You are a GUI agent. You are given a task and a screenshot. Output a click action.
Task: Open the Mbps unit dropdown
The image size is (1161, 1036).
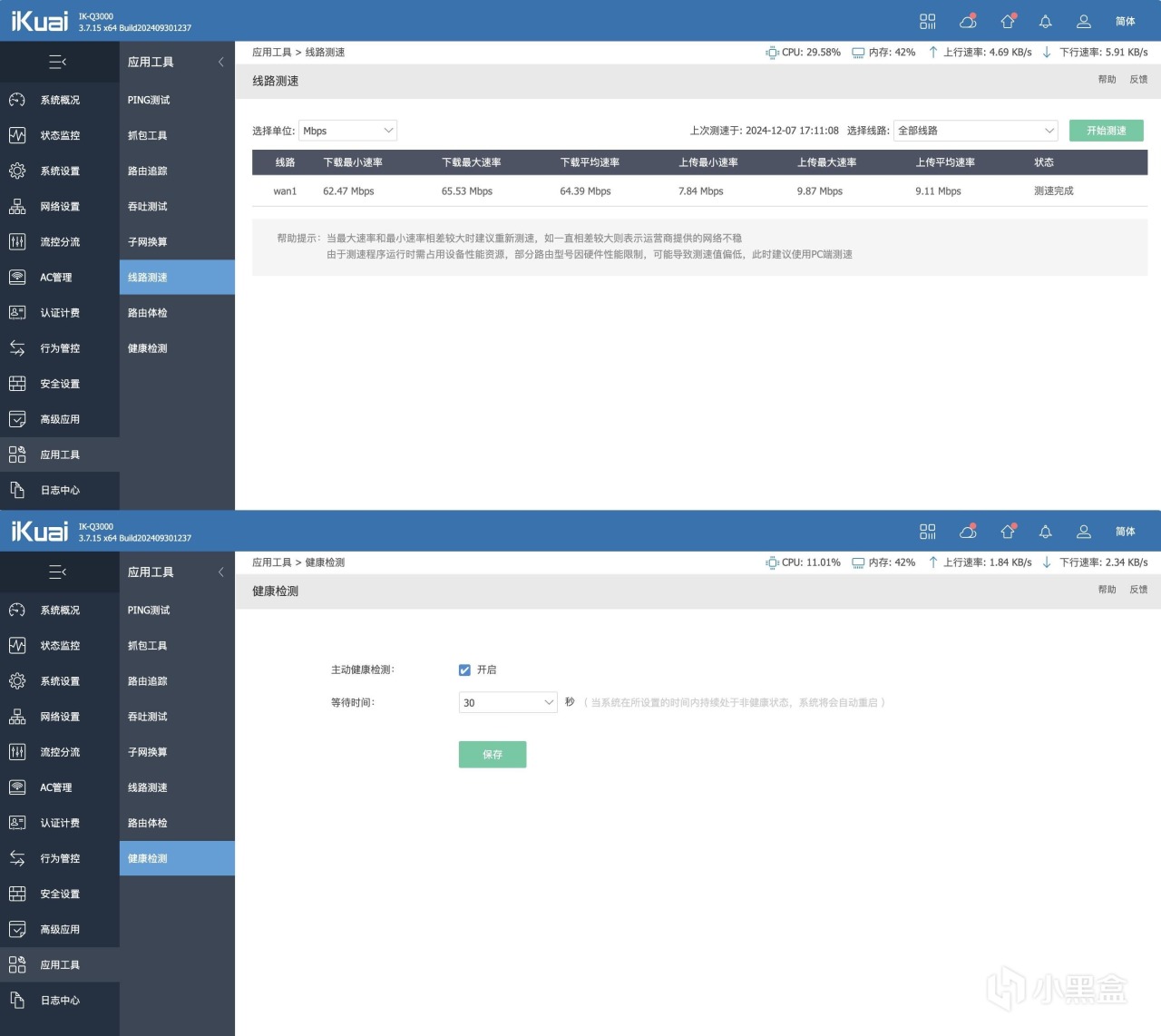pos(347,131)
